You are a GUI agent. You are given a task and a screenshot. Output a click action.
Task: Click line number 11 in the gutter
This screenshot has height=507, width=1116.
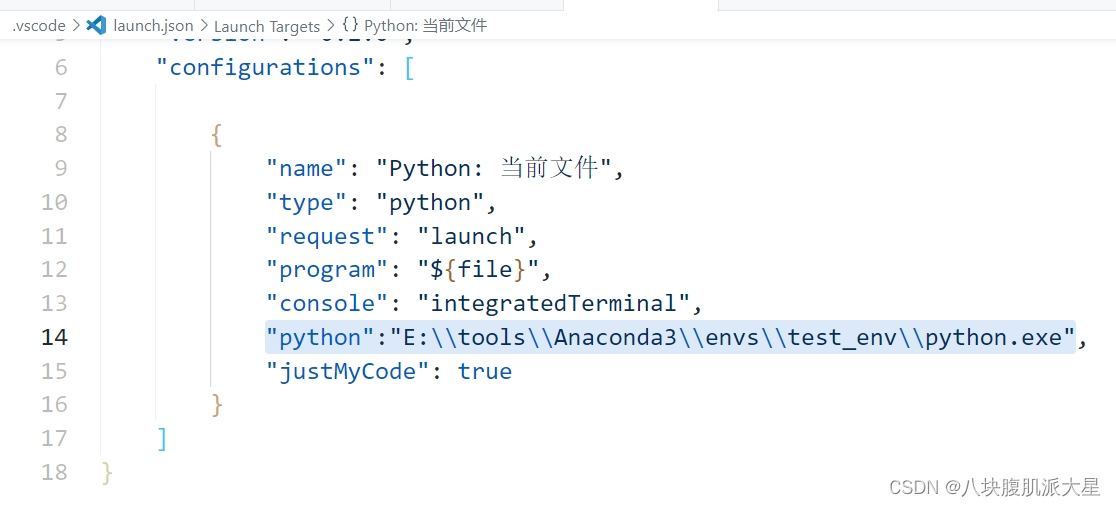point(55,236)
